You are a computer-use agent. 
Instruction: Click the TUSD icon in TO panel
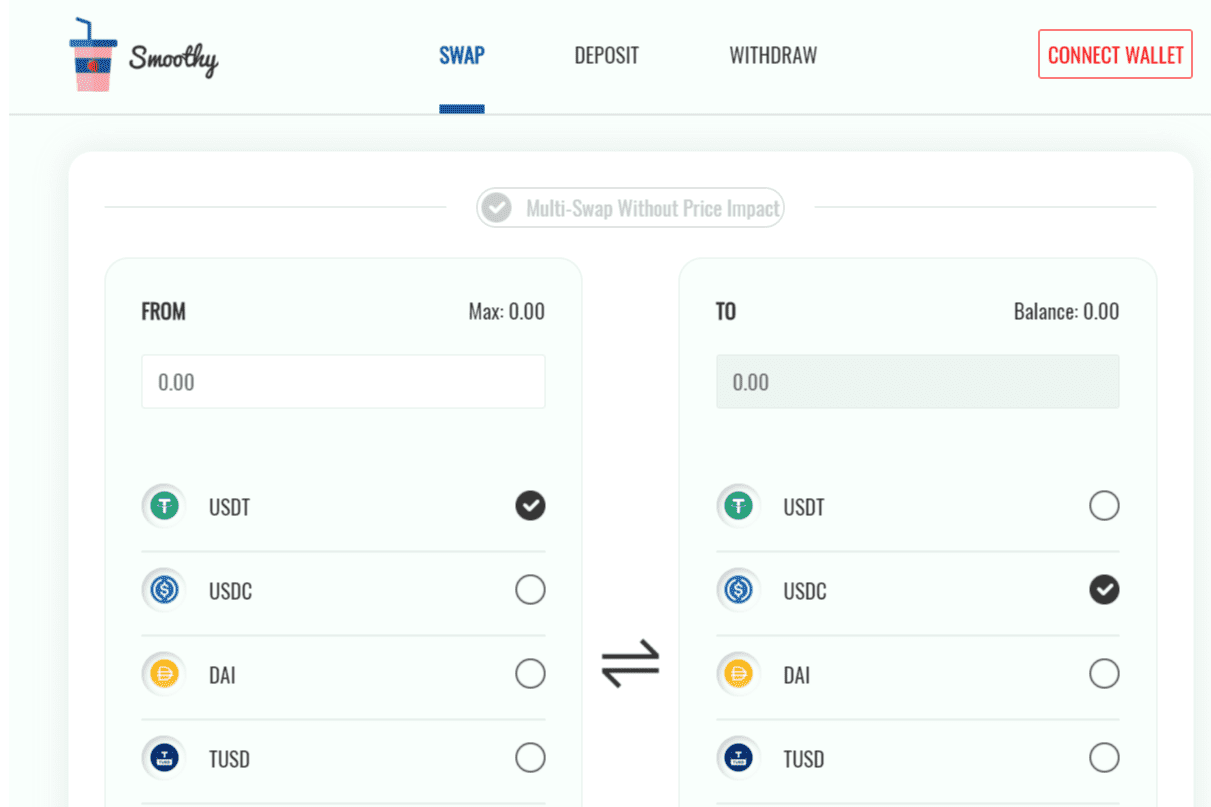739,758
